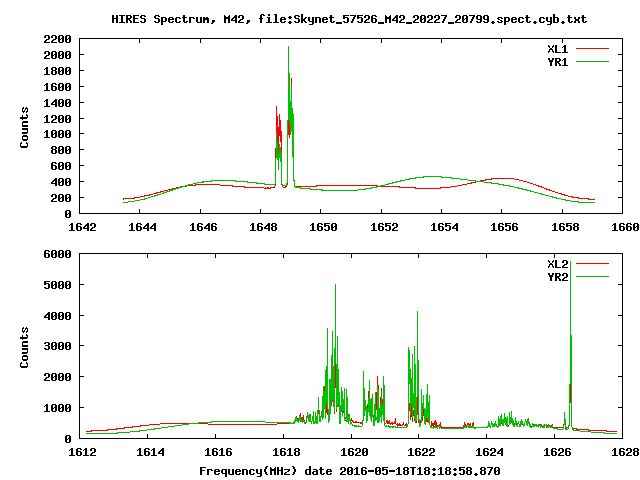Click the Frequency(MHz) date x-axis label
This screenshot has height=480, width=640.
click(x=349, y=470)
